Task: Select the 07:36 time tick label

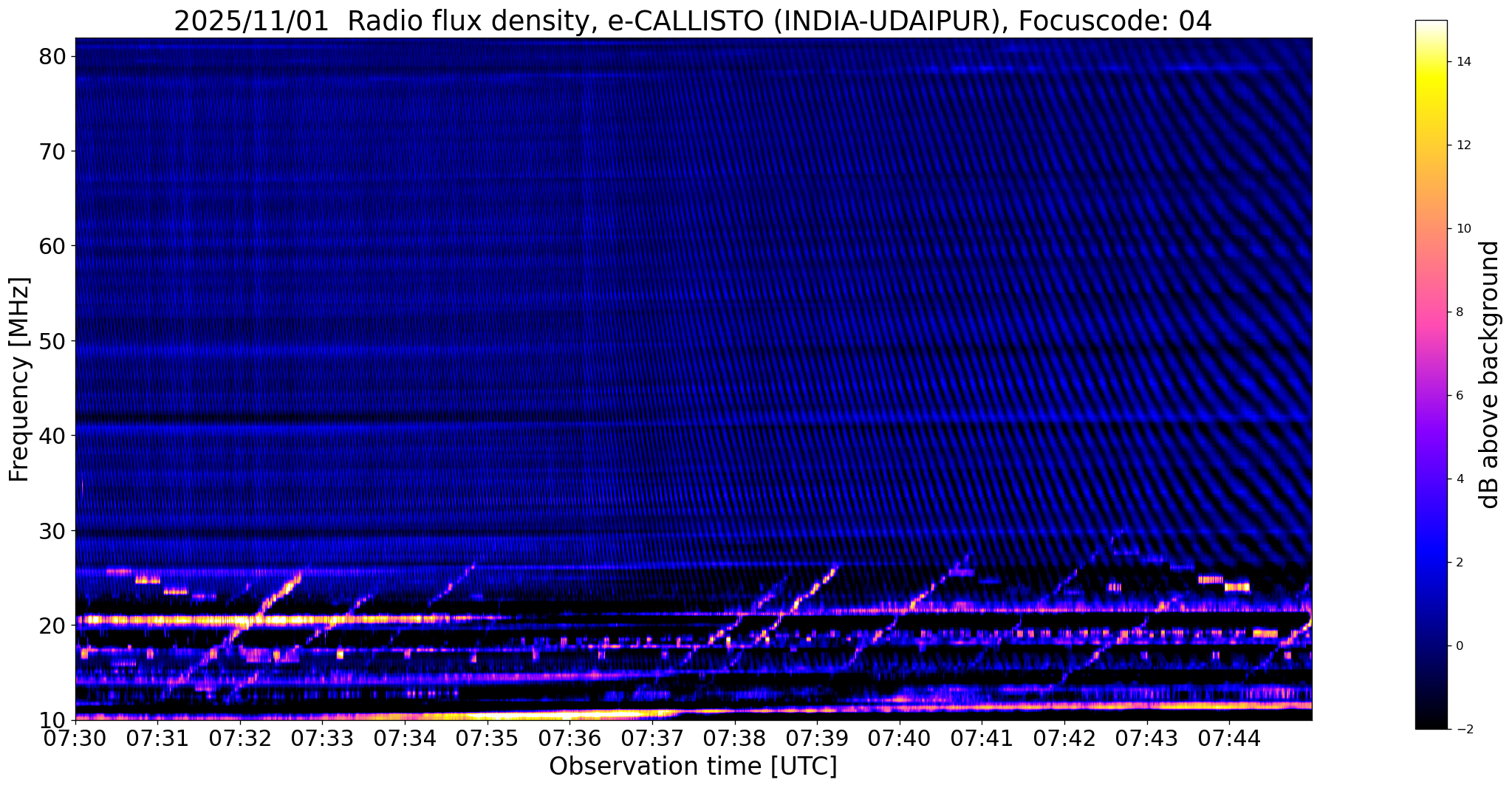Action: [x=570, y=738]
